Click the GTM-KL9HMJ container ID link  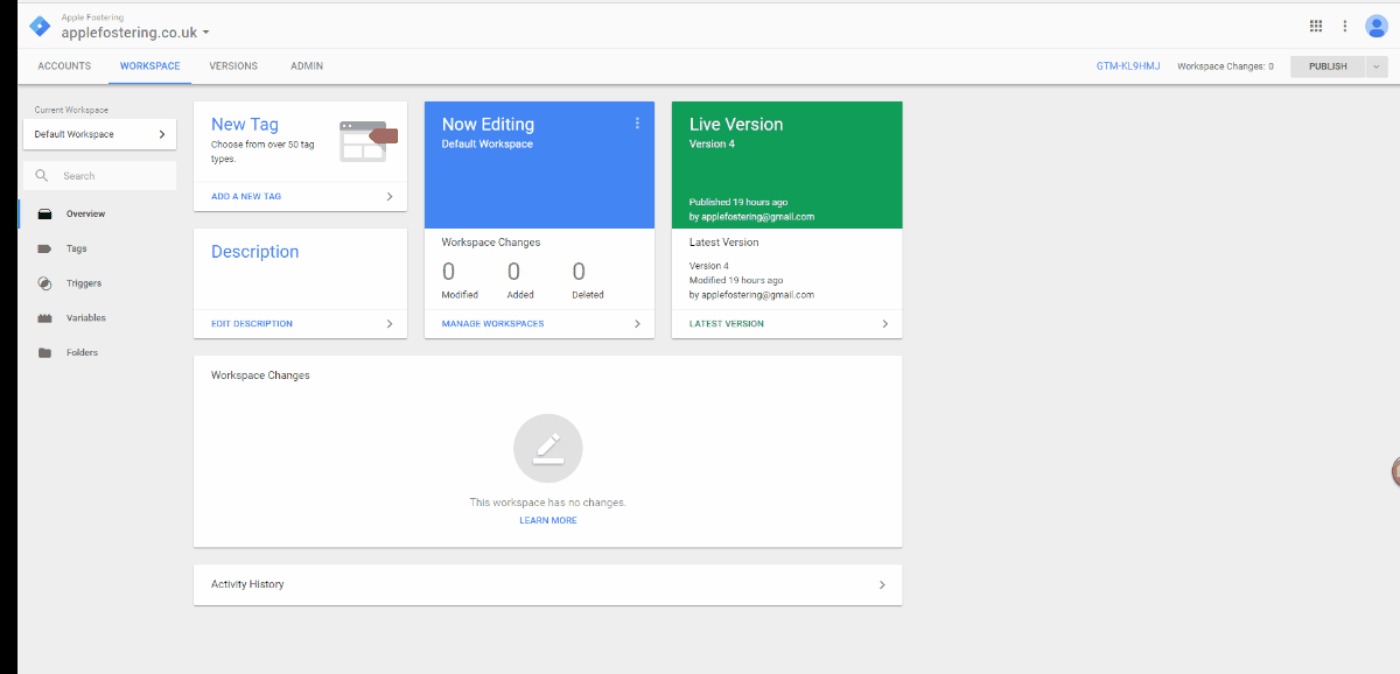click(1129, 67)
